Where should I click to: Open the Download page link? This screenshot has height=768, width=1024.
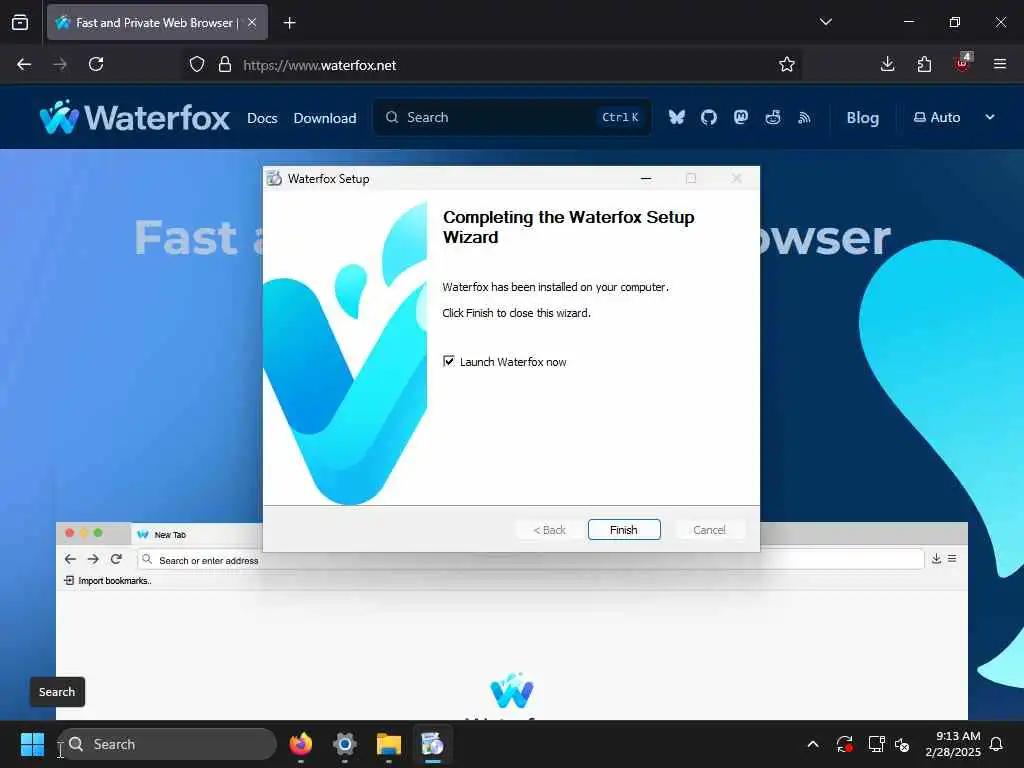tap(325, 118)
